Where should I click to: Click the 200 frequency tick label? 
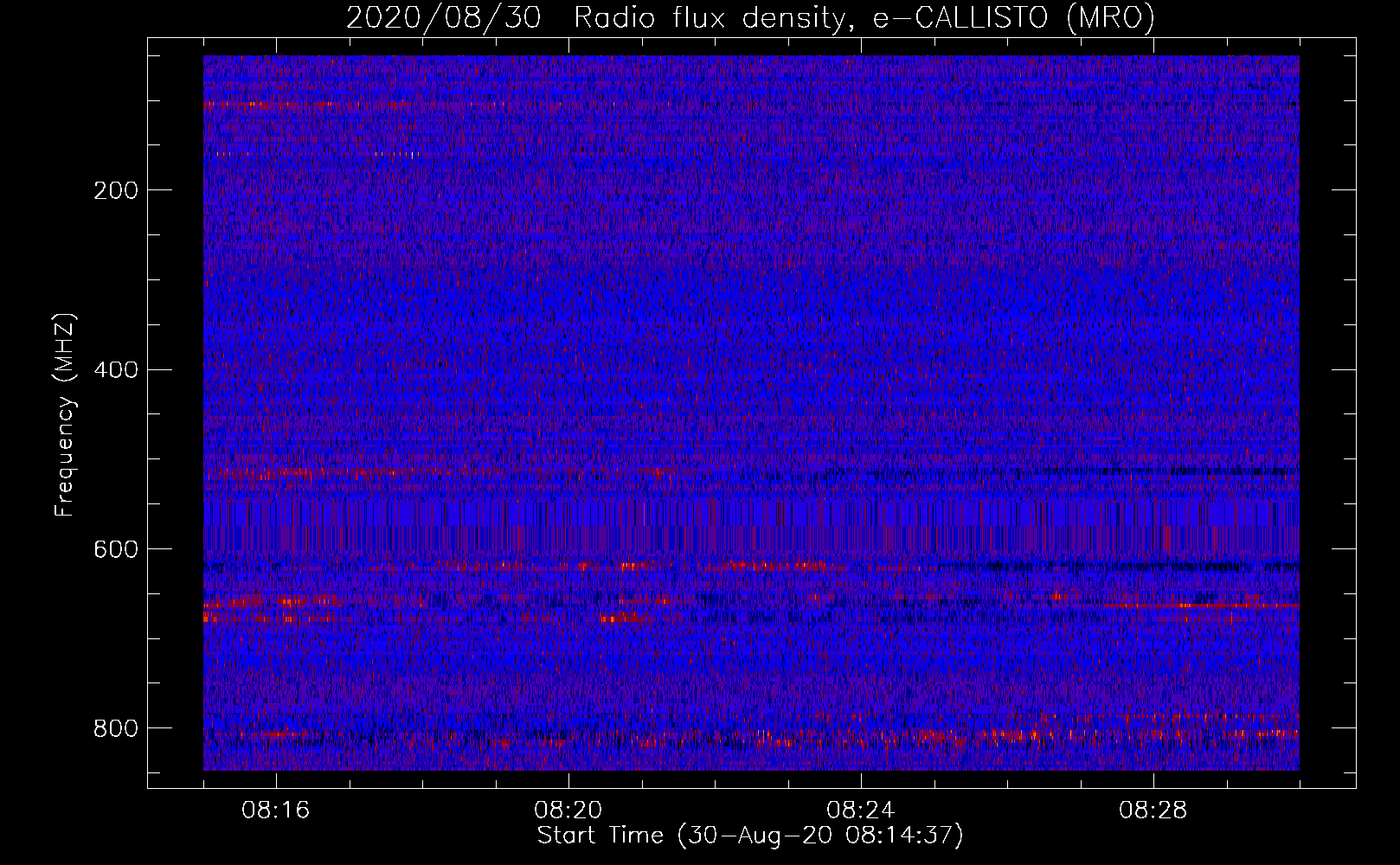116,190
